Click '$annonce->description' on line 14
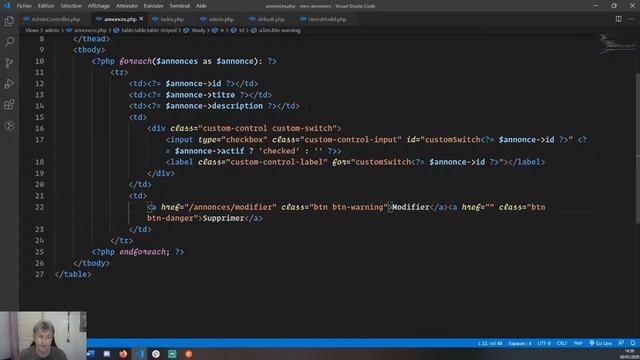 [214, 106]
